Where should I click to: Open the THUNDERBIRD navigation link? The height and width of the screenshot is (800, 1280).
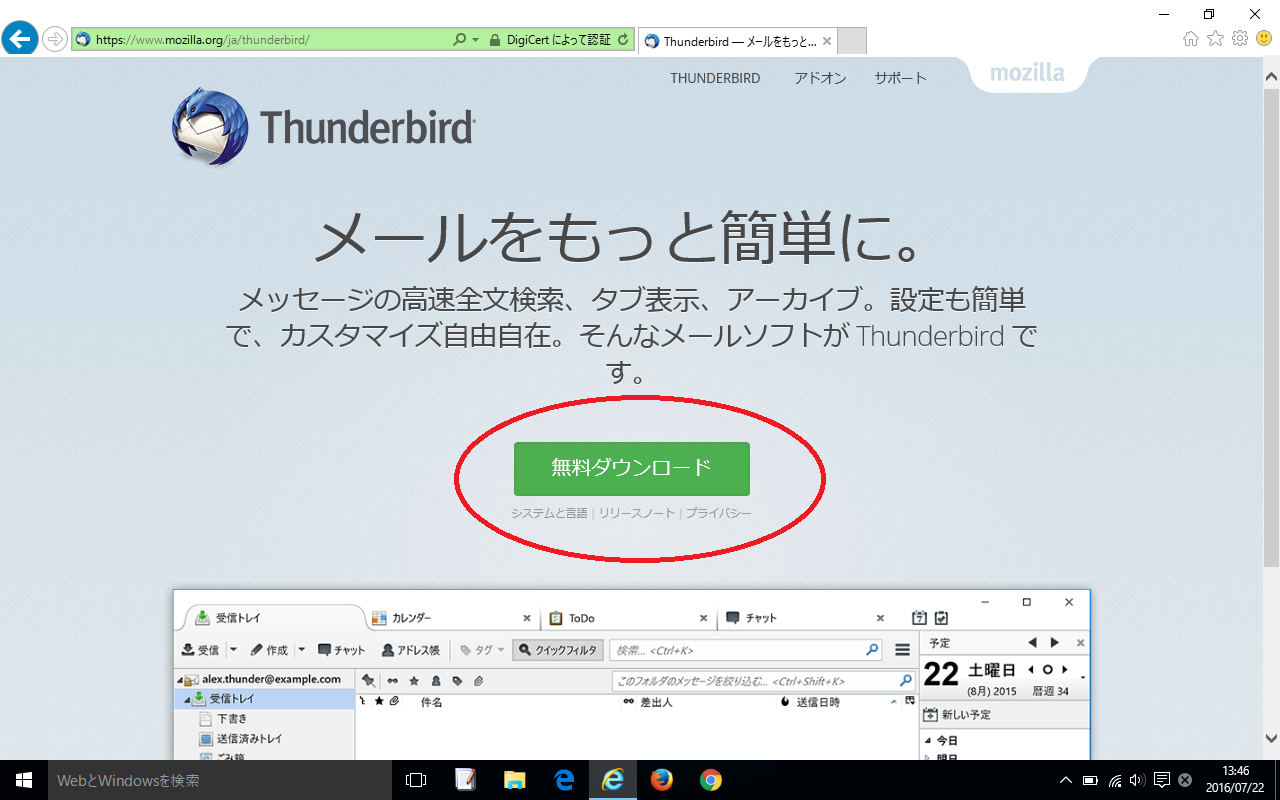tap(715, 78)
